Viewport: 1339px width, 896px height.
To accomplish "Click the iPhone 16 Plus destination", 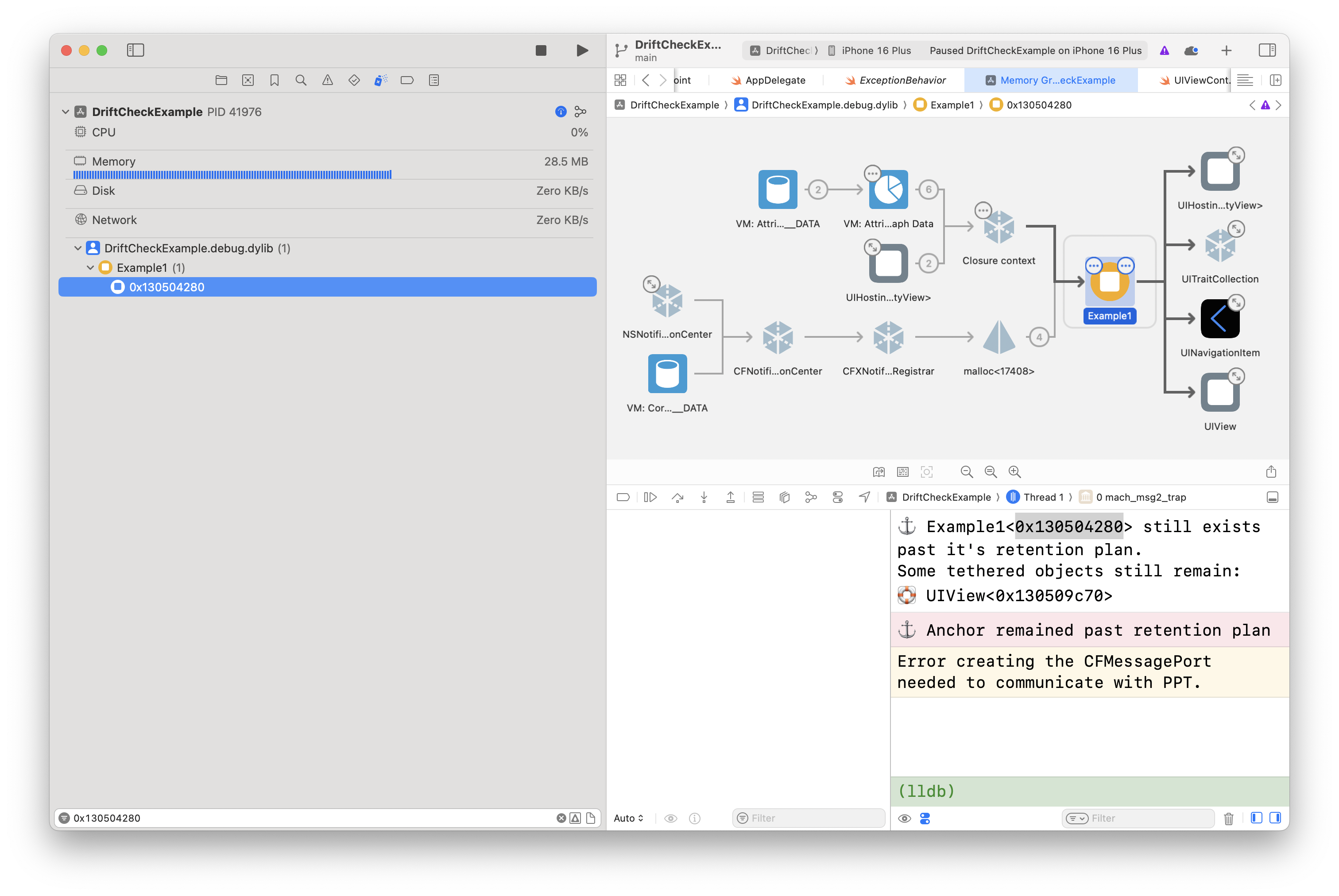I will coord(875,50).
